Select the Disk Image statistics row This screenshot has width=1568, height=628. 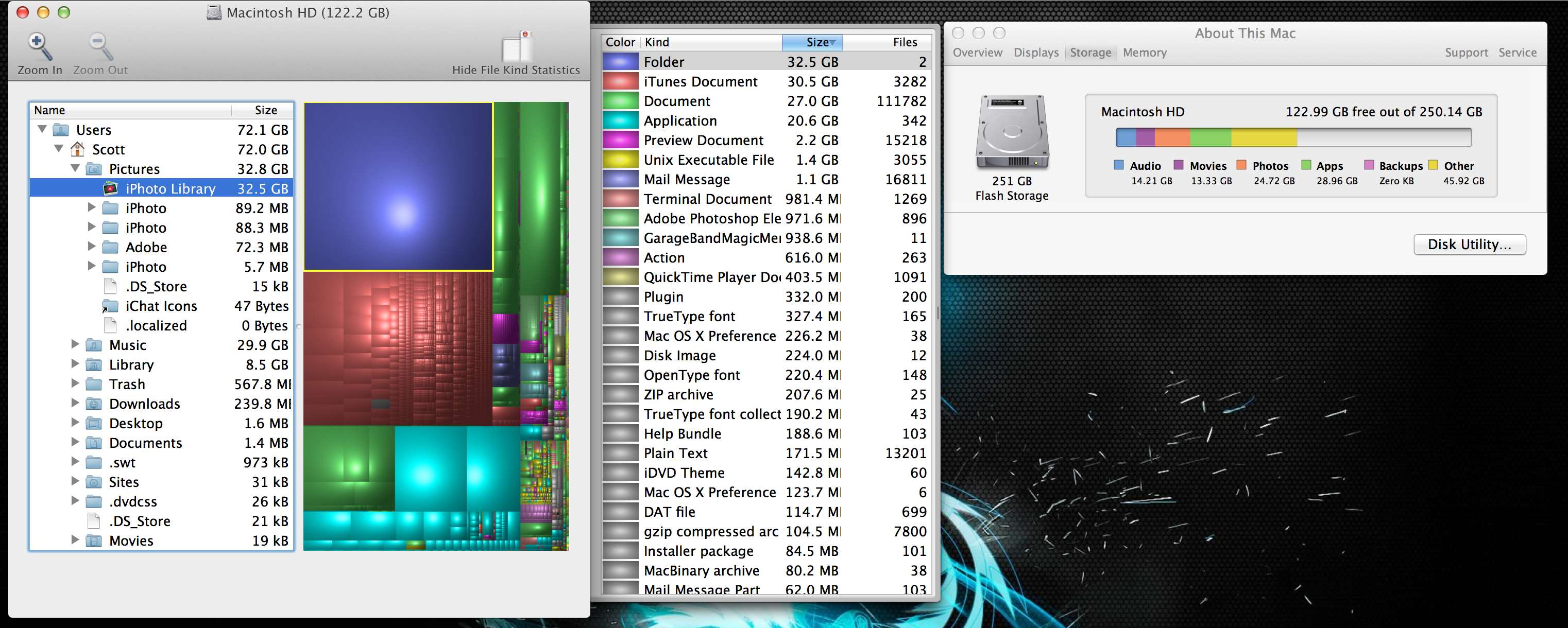pos(767,355)
